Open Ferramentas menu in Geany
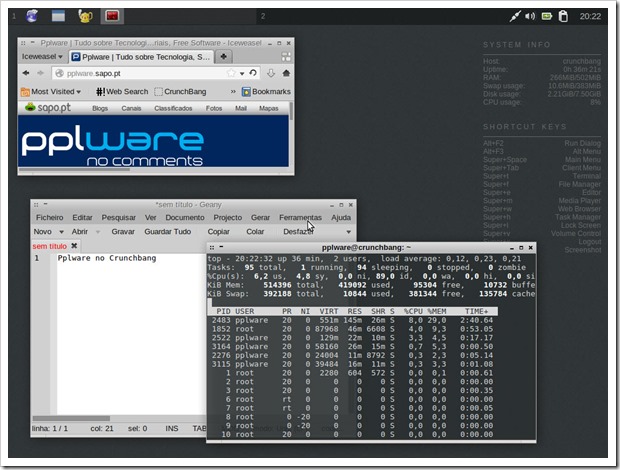This screenshot has width=620, height=470. click(x=301, y=217)
